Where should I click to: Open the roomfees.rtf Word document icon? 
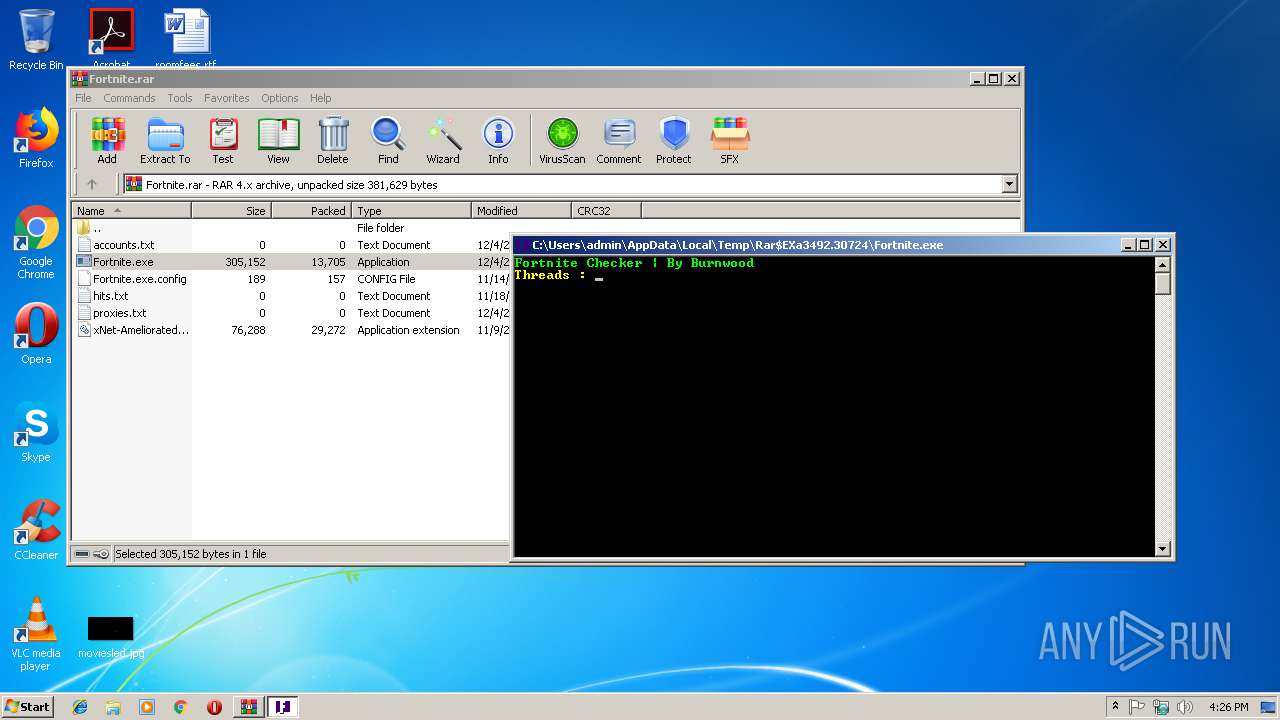tap(186, 38)
